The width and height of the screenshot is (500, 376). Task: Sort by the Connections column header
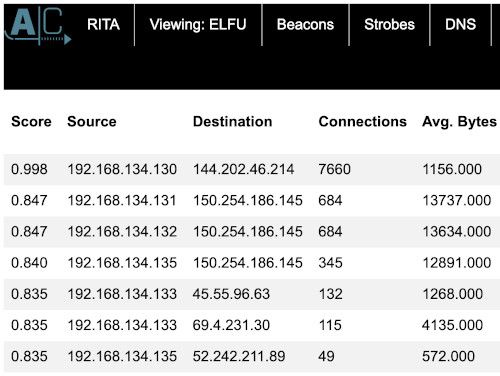[363, 121]
